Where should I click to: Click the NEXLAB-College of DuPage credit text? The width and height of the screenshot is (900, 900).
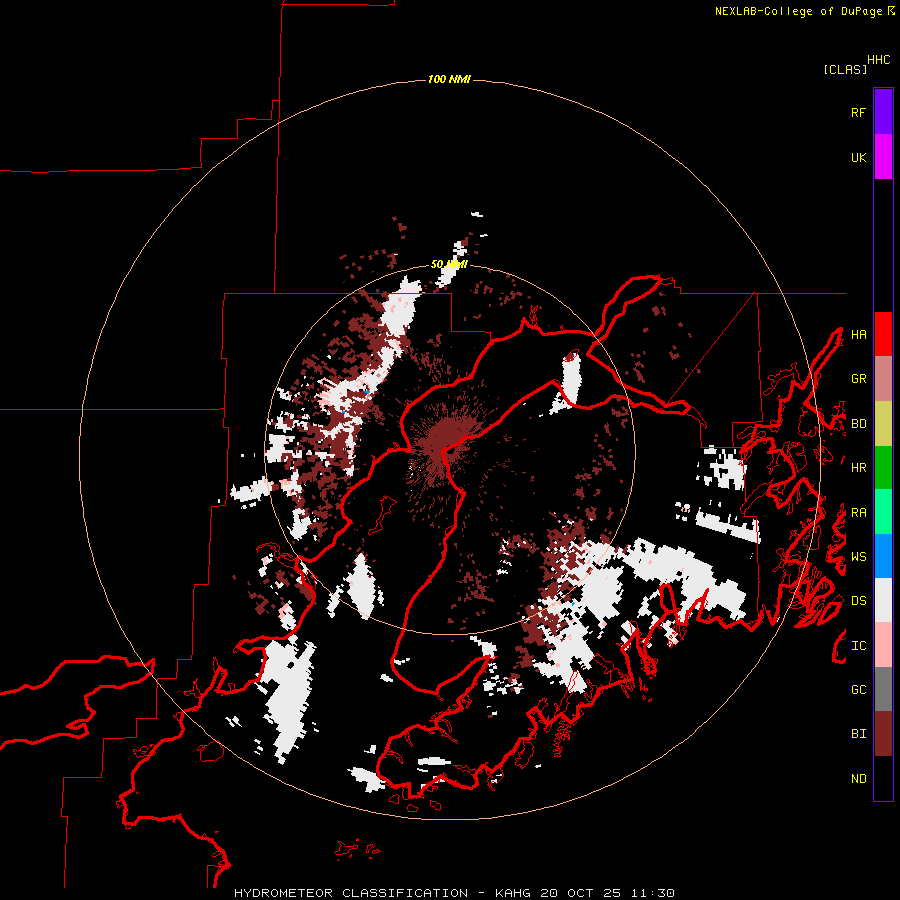[x=798, y=11]
